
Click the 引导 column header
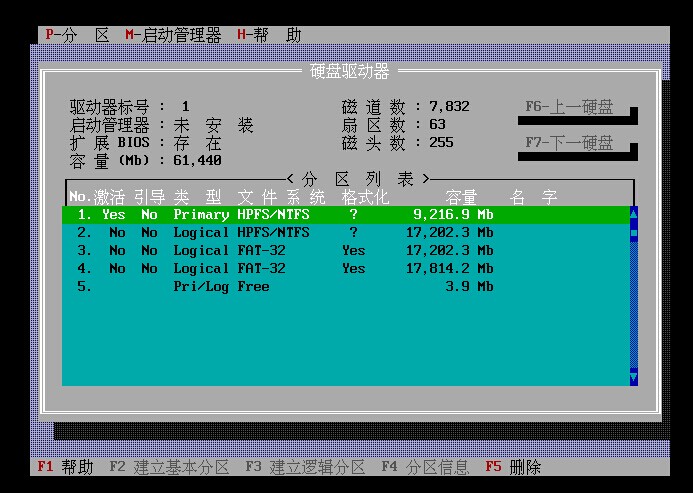click(149, 197)
